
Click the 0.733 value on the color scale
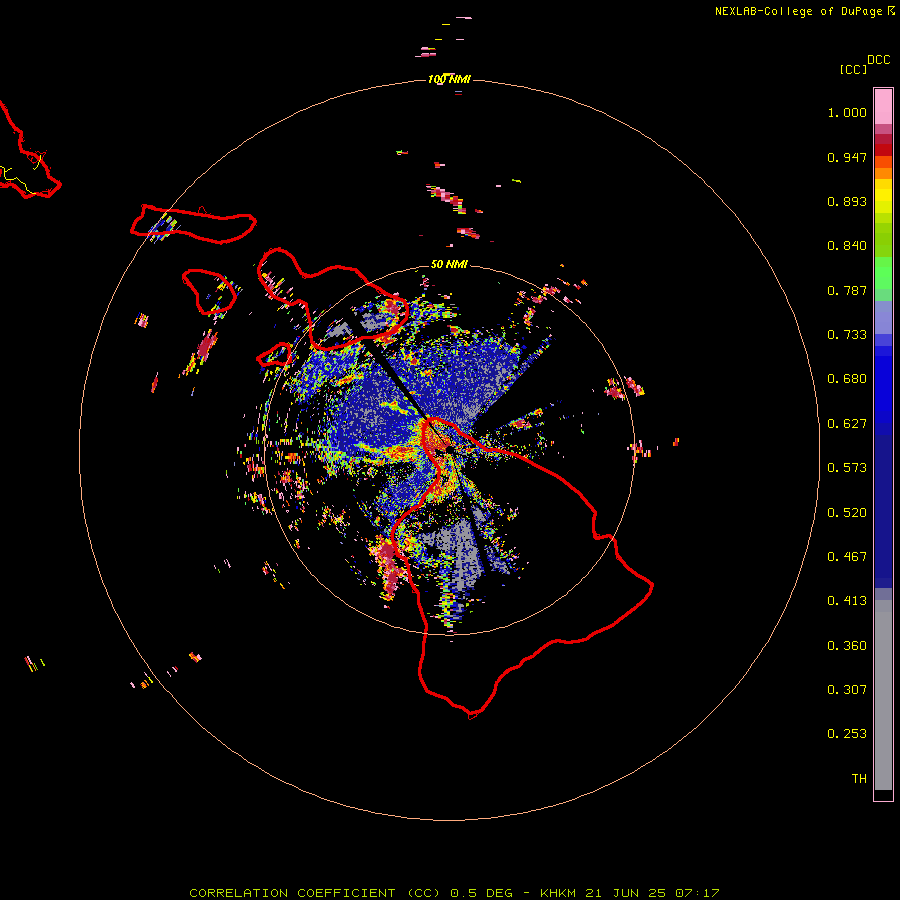[847, 335]
